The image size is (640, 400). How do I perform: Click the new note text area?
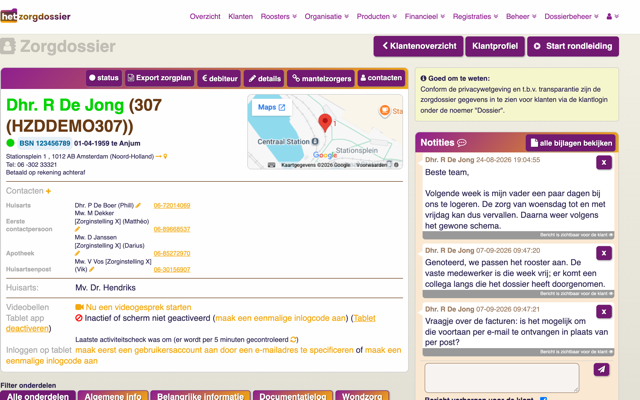point(502,378)
